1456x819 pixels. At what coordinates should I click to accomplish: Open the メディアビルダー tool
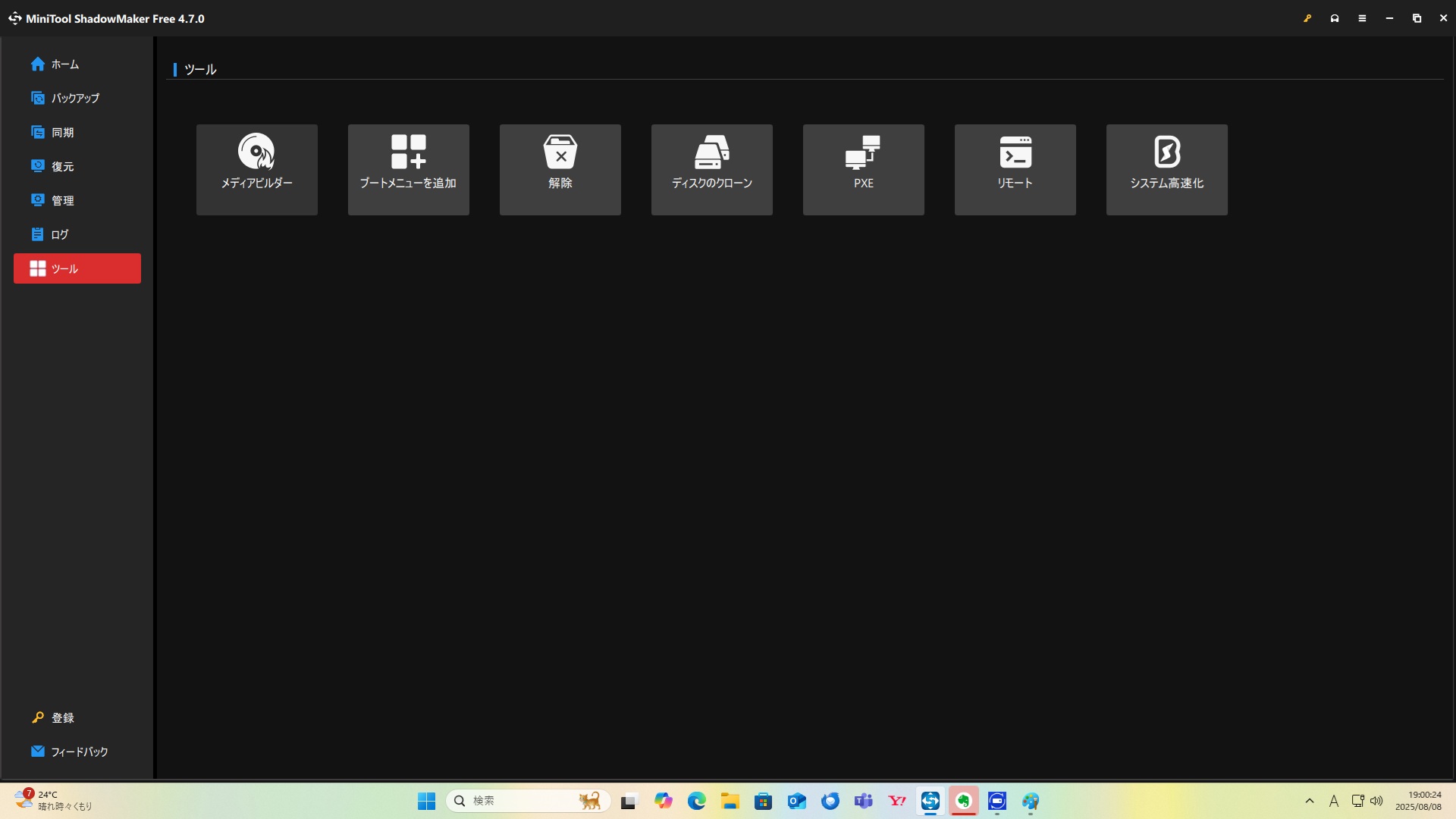pyautogui.click(x=256, y=169)
